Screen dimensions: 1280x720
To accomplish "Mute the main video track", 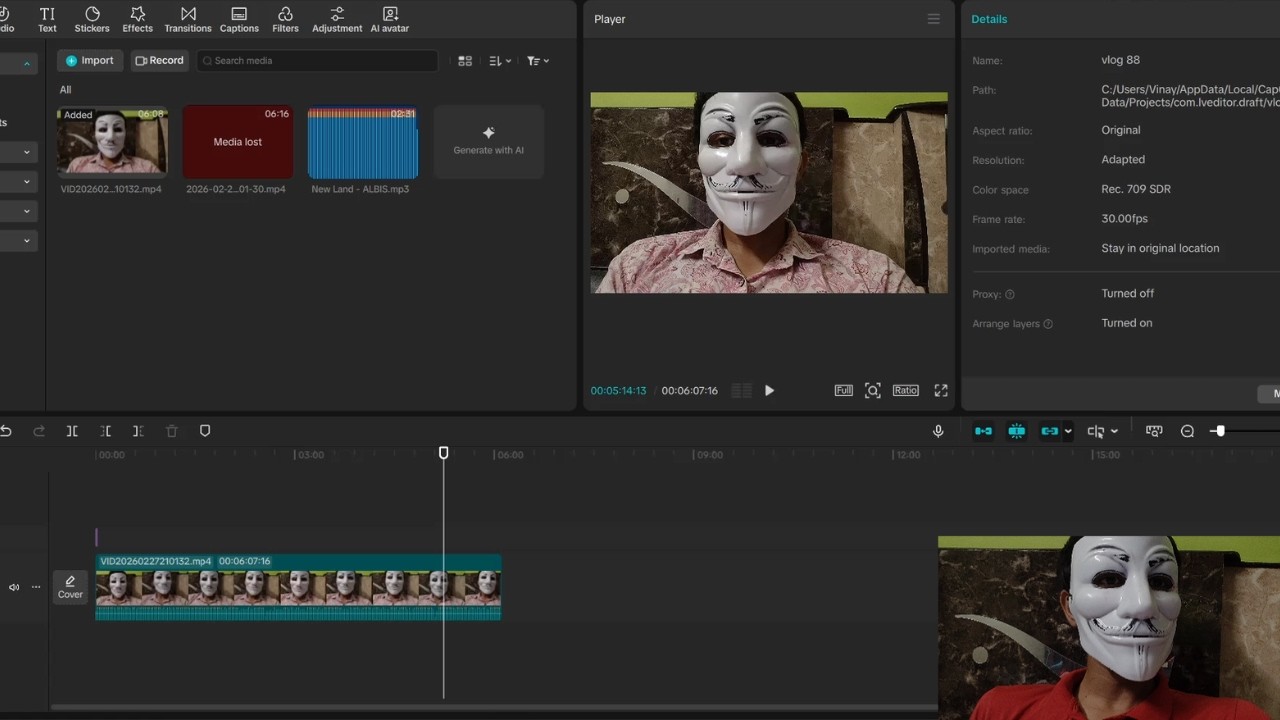I will [14, 588].
